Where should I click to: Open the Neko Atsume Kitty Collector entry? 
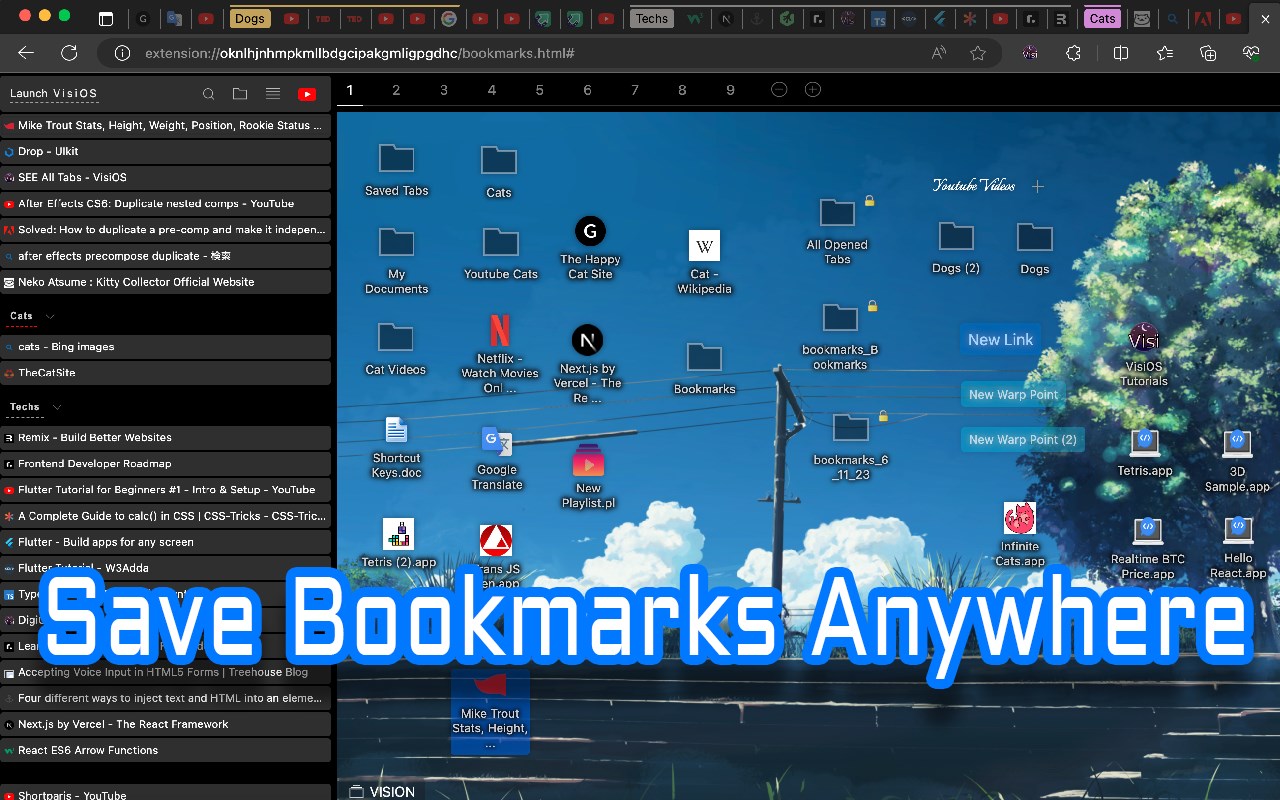tap(165, 282)
